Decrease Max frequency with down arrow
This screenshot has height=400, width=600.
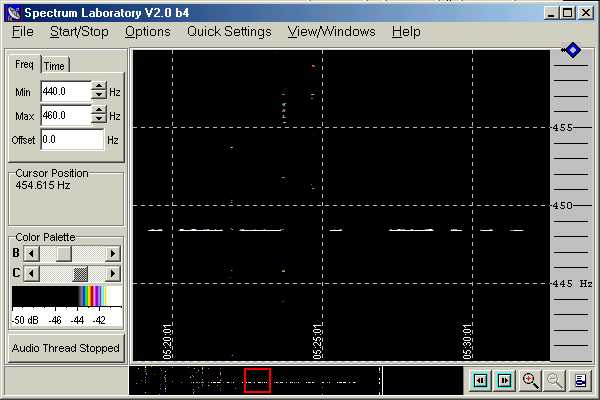[x=99, y=119]
